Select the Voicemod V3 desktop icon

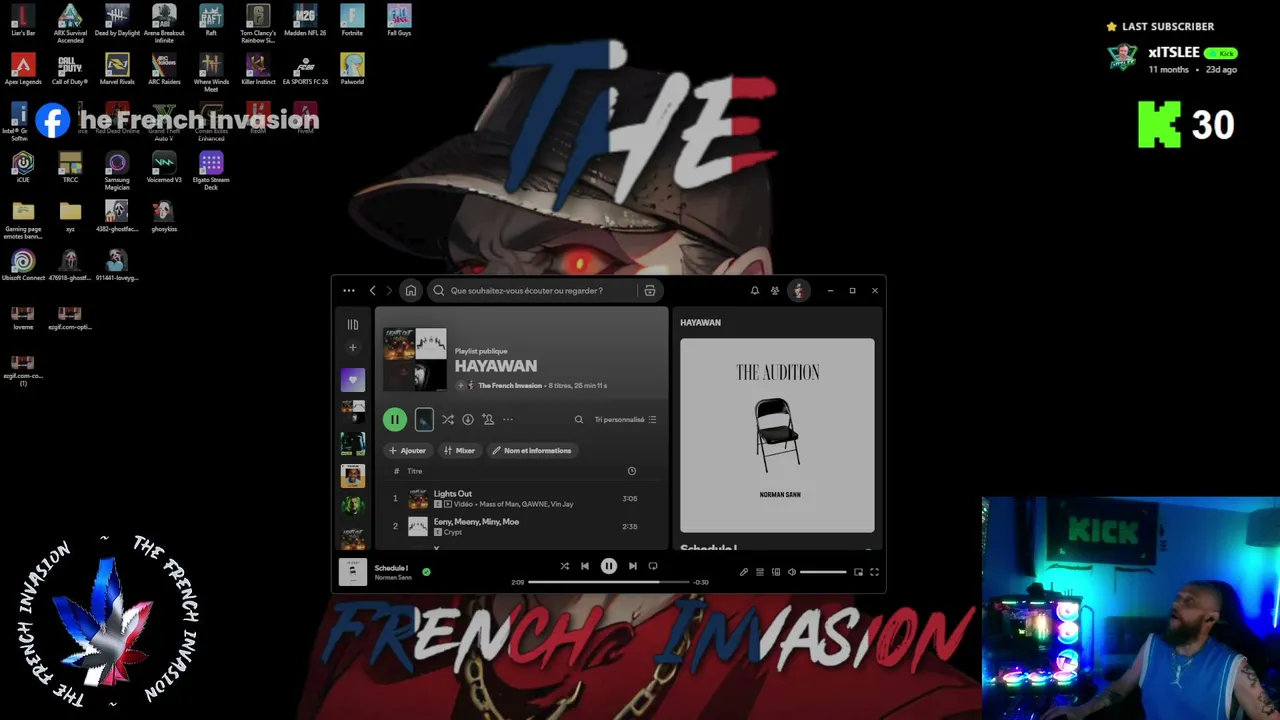pyautogui.click(x=164, y=167)
